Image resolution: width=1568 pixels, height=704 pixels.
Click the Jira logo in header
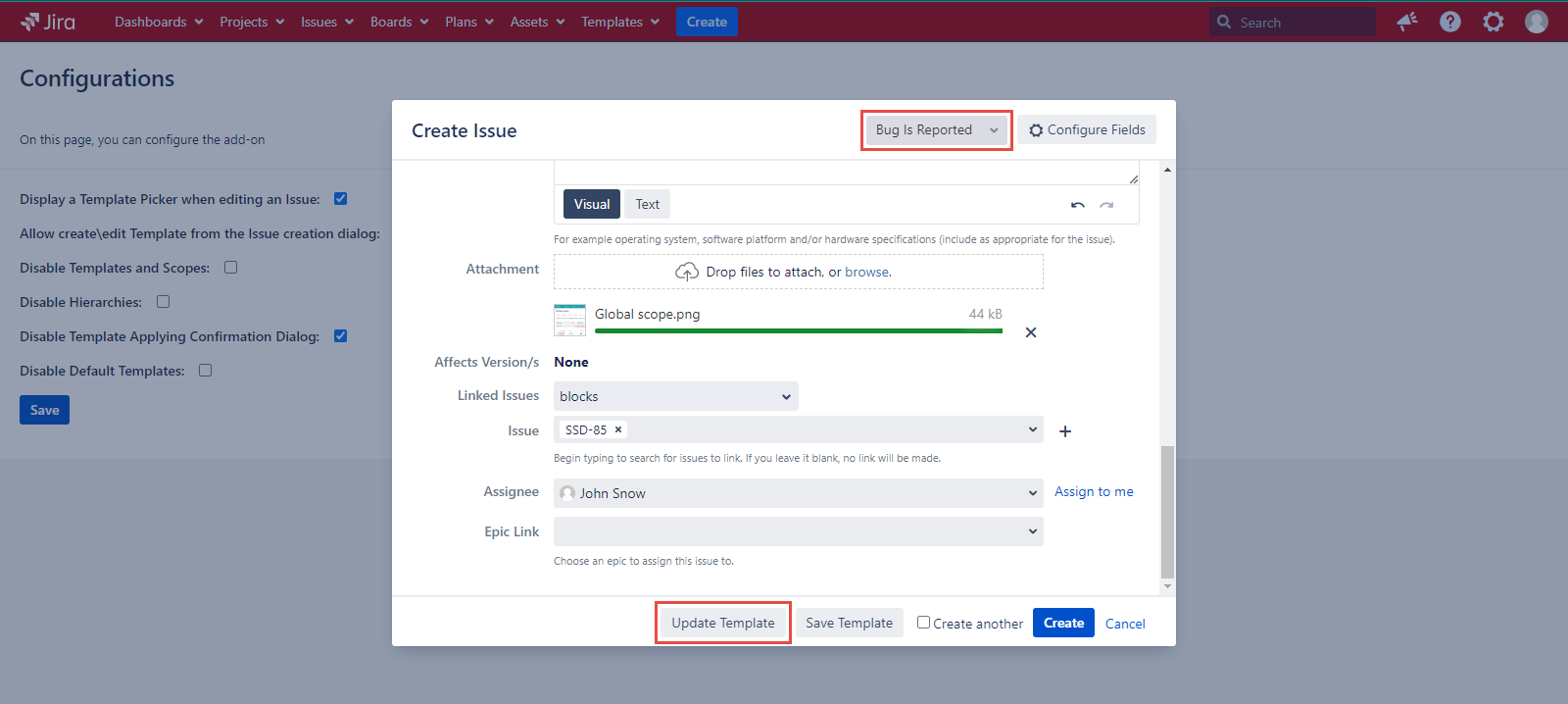[48, 22]
